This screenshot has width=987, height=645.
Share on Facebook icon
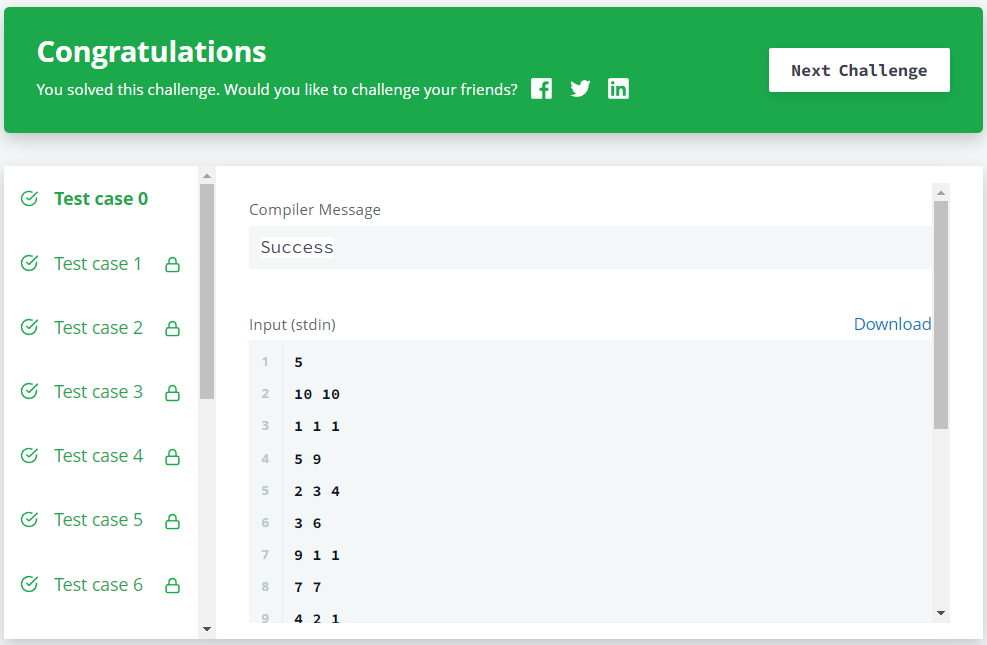point(541,89)
